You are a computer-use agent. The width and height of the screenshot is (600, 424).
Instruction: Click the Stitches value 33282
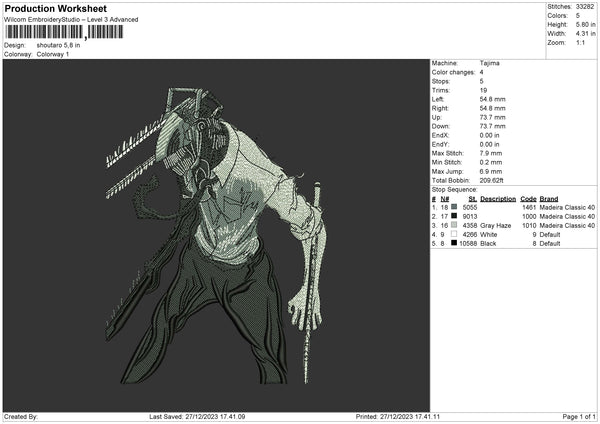pos(585,7)
